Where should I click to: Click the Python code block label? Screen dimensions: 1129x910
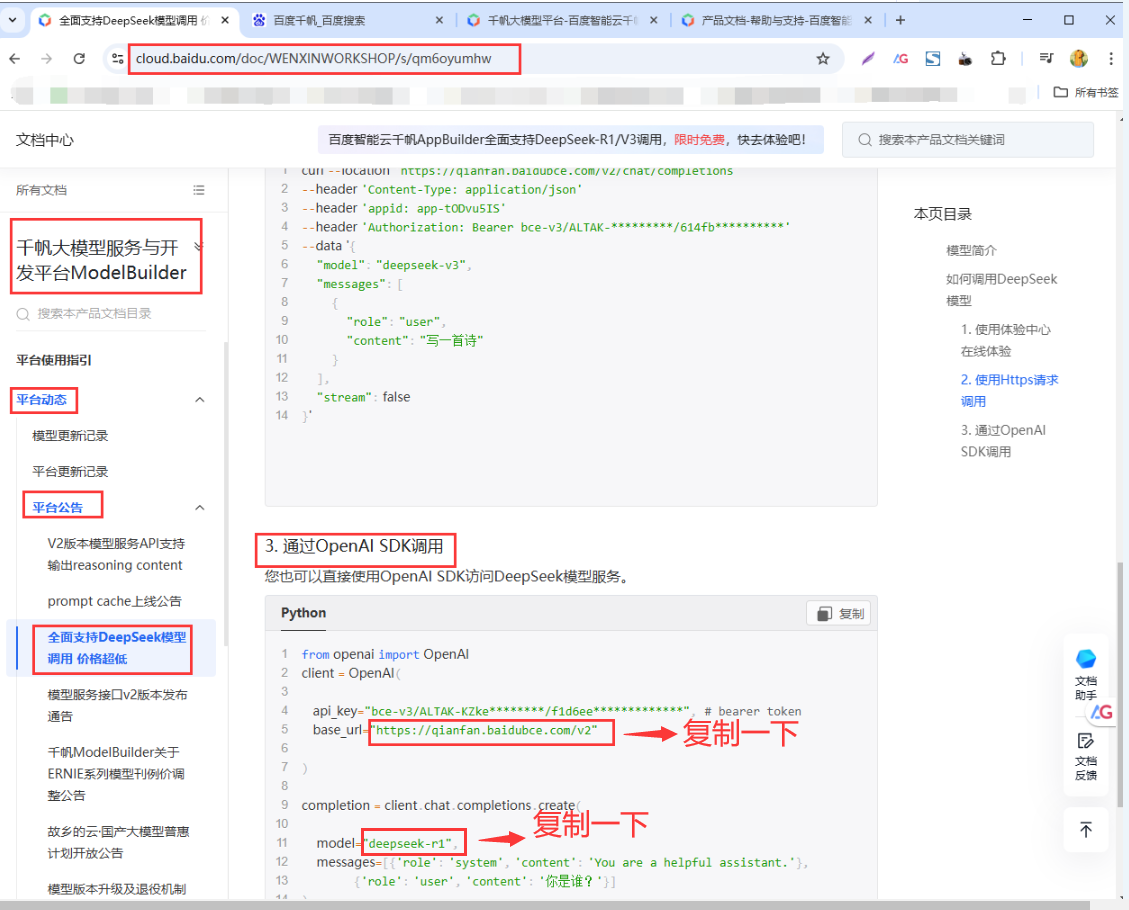[303, 613]
